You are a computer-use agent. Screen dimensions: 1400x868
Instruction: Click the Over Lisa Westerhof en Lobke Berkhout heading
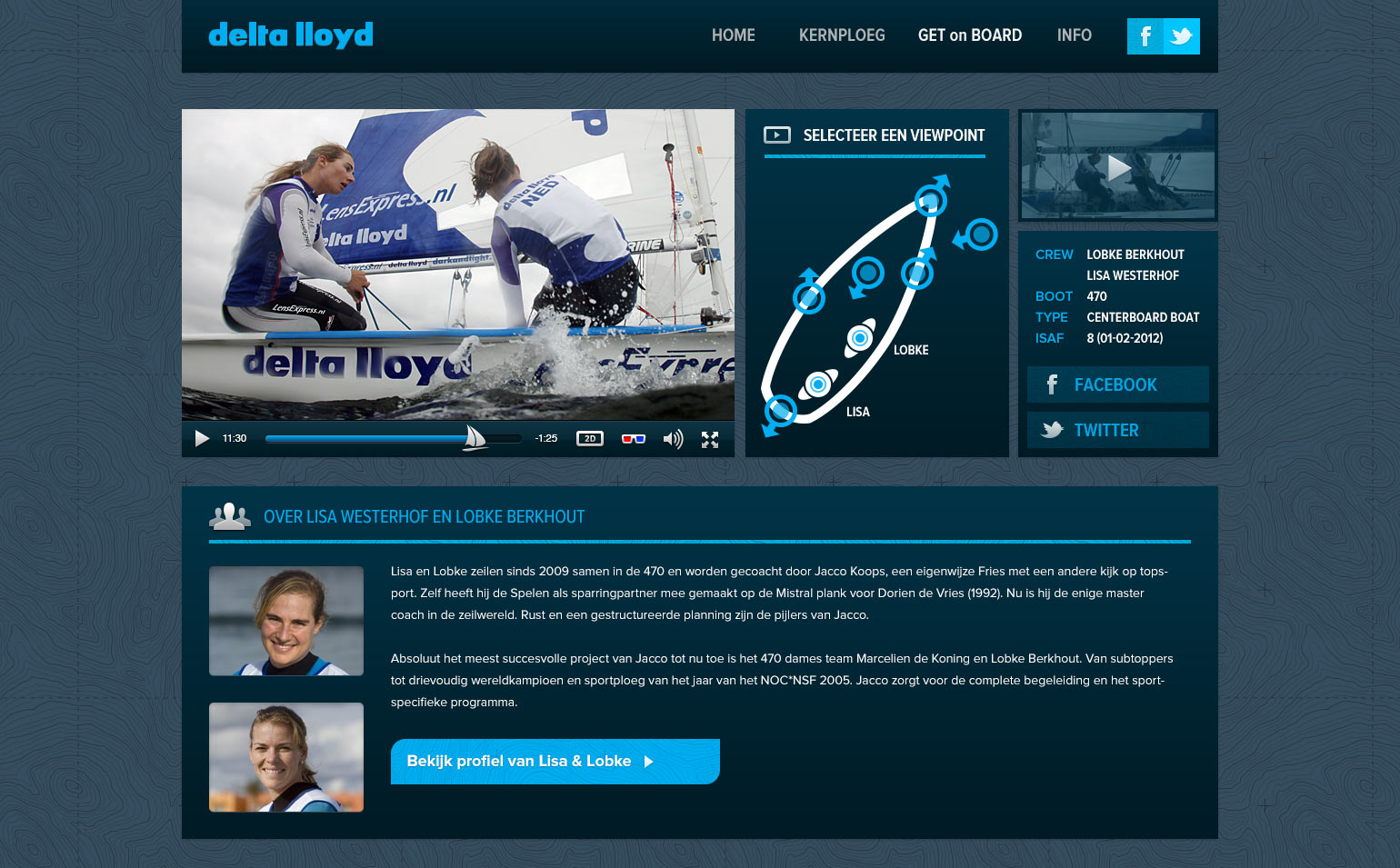(x=424, y=517)
